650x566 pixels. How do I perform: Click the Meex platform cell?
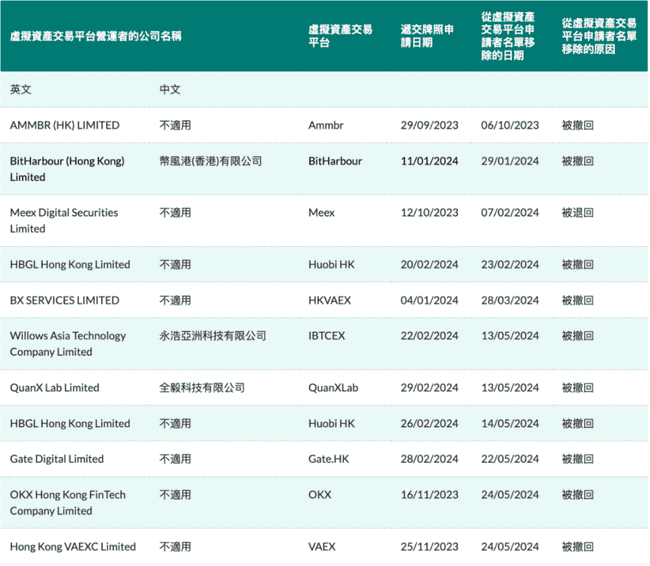coord(321,213)
